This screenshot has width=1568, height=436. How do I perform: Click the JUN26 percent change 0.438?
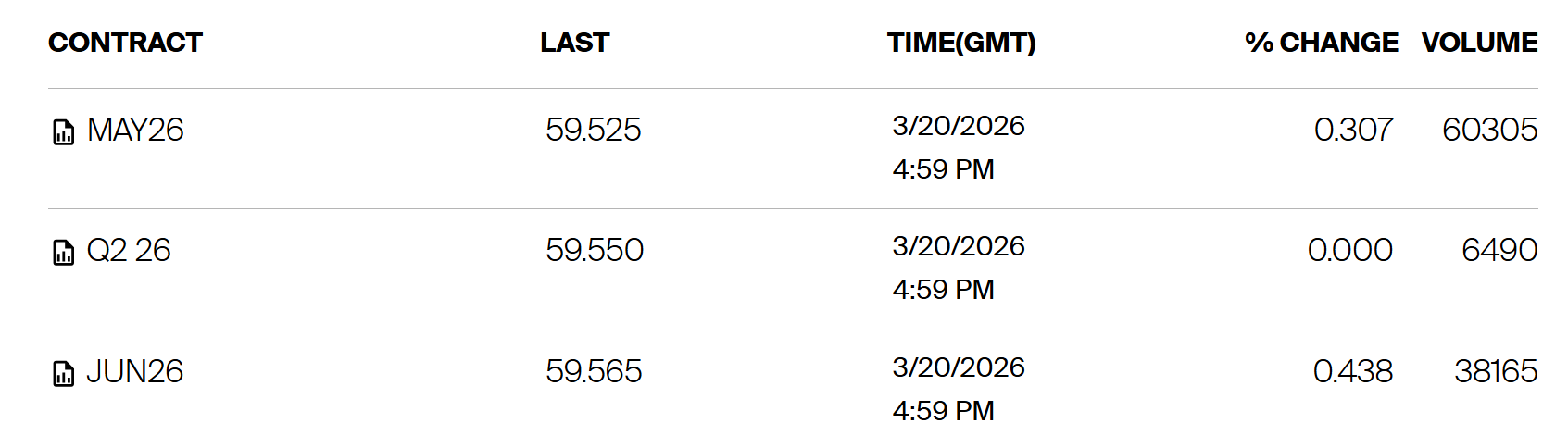click(1352, 371)
